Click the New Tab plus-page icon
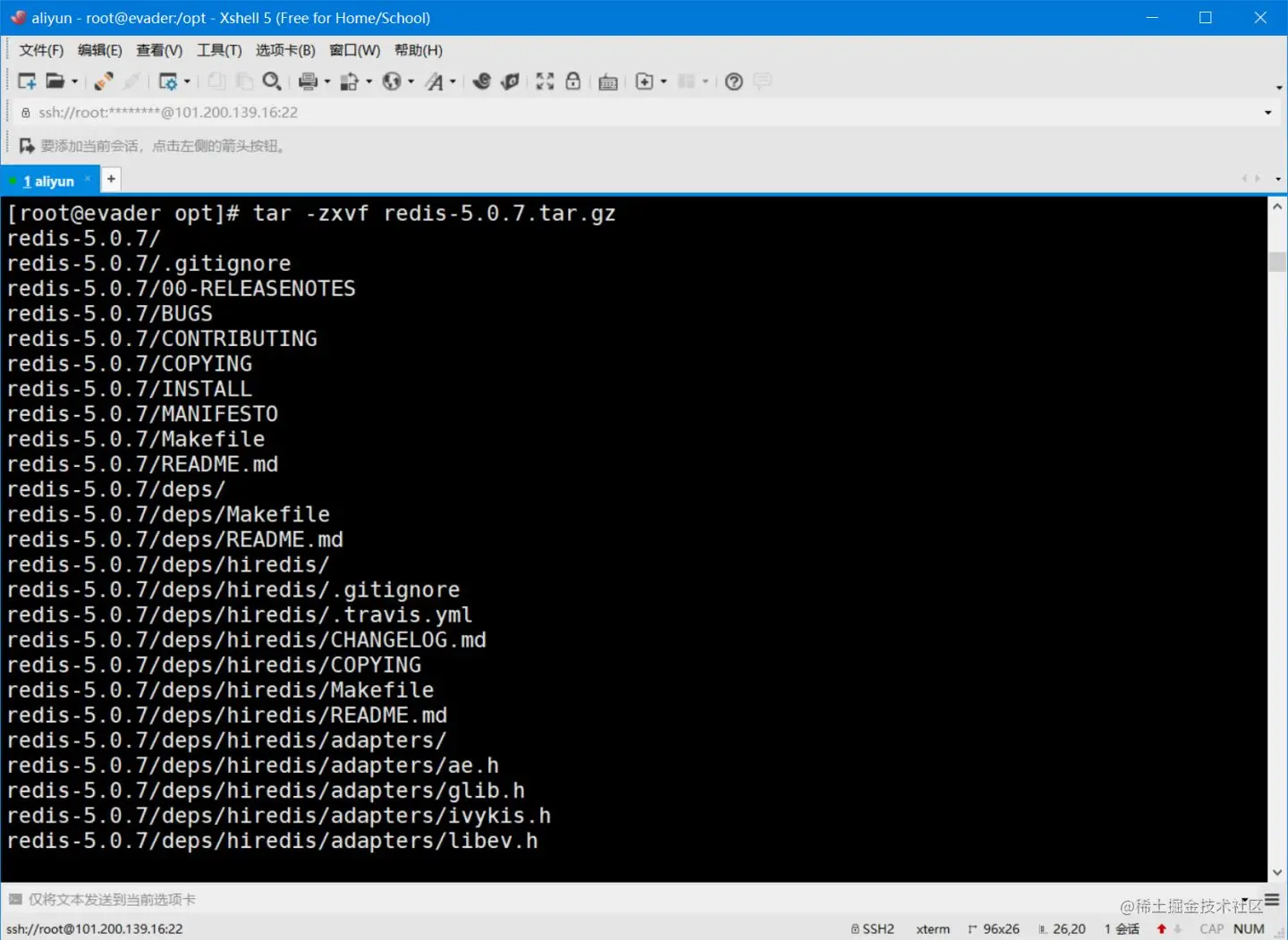The image size is (1288, 940). click(644, 81)
